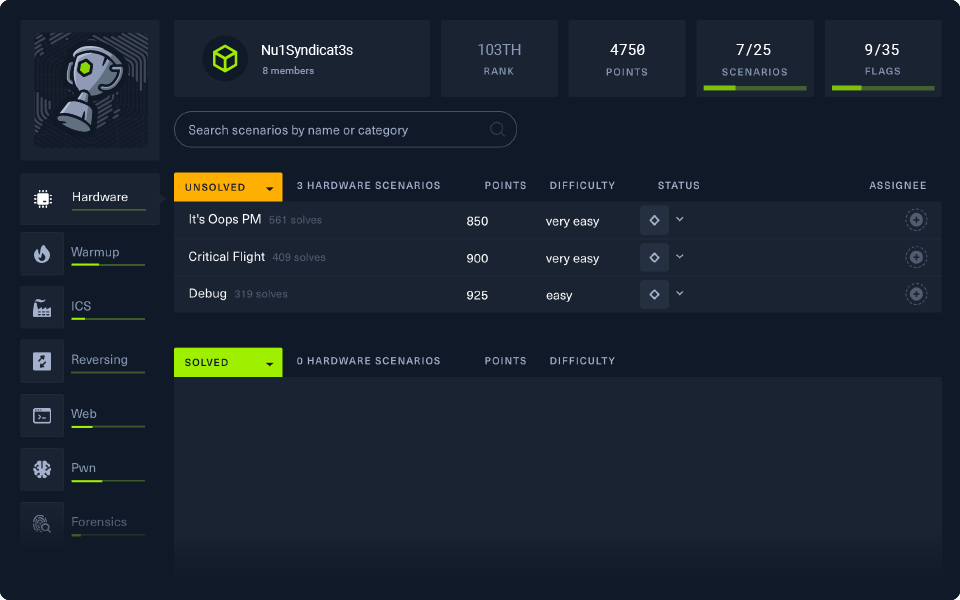Click the solved DIFFICULTY column header
The height and width of the screenshot is (600, 960).
tap(582, 361)
